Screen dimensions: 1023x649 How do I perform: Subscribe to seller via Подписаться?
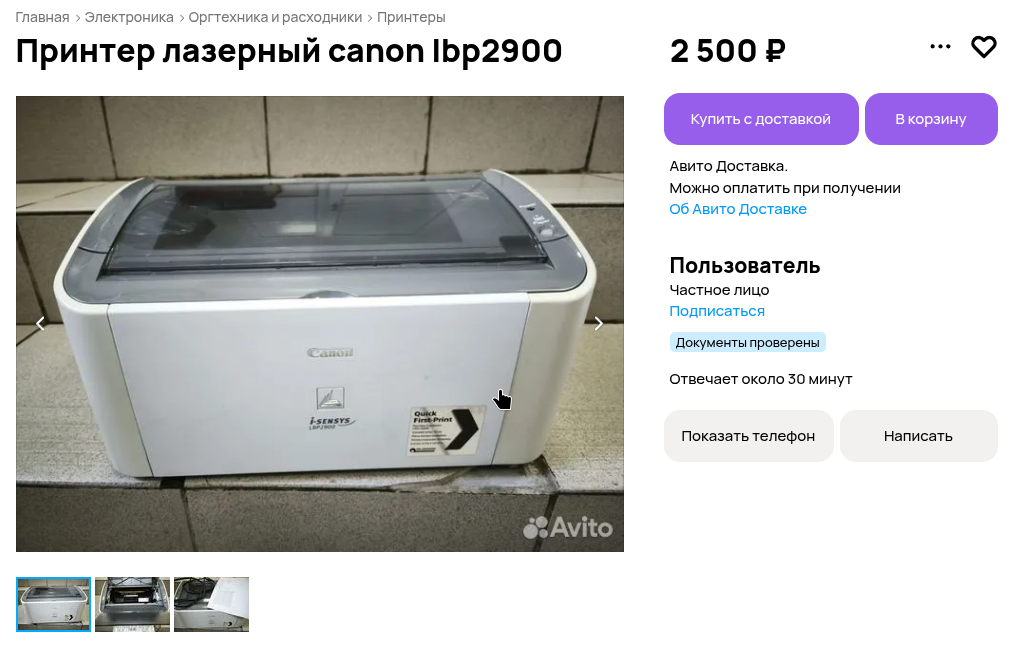pos(717,311)
